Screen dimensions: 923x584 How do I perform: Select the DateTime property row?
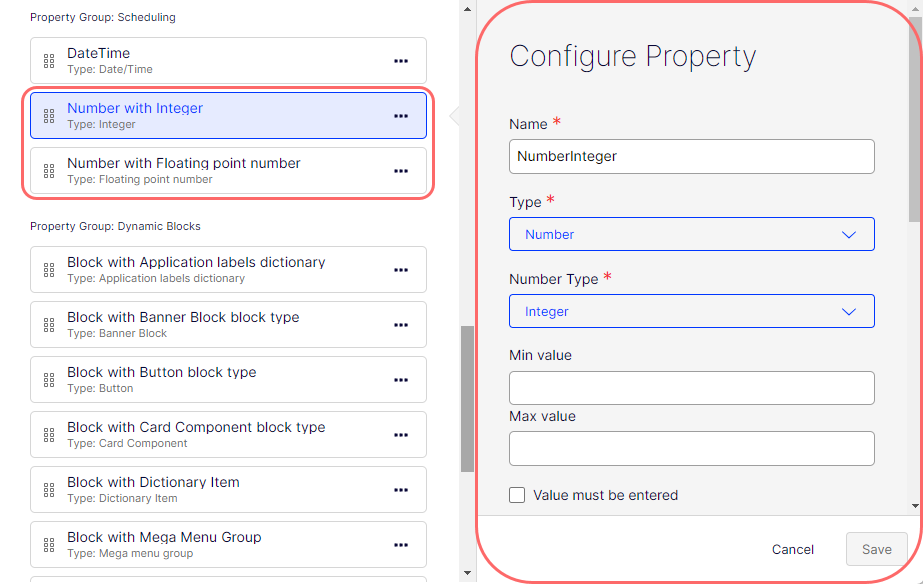point(228,61)
